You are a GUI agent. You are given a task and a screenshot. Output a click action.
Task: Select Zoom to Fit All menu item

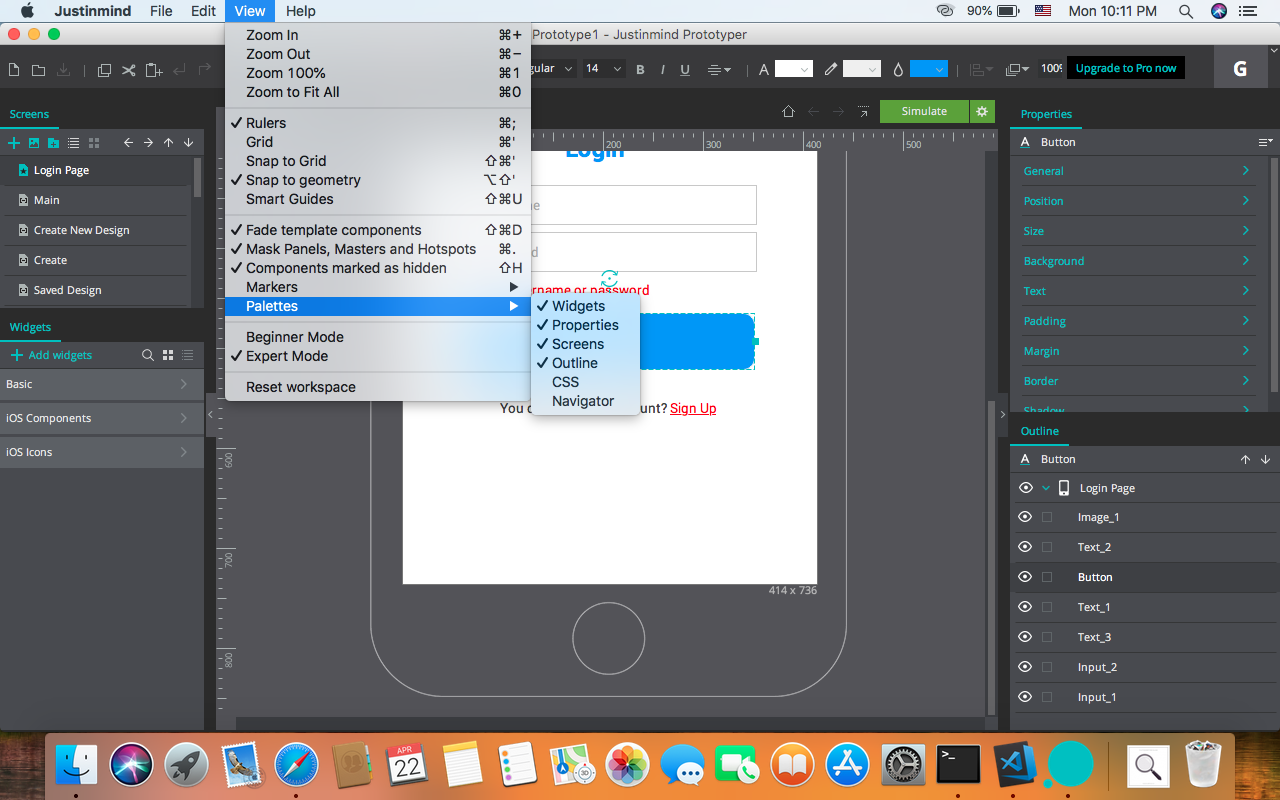[292, 92]
